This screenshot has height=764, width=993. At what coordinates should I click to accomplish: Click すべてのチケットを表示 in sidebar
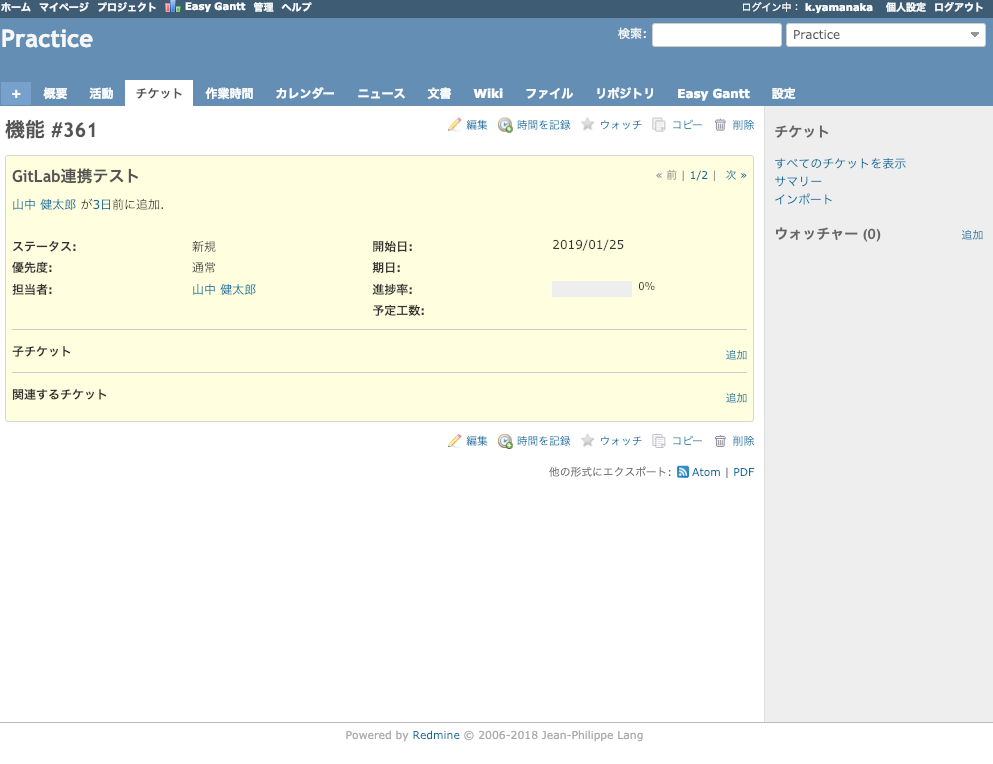[840, 163]
